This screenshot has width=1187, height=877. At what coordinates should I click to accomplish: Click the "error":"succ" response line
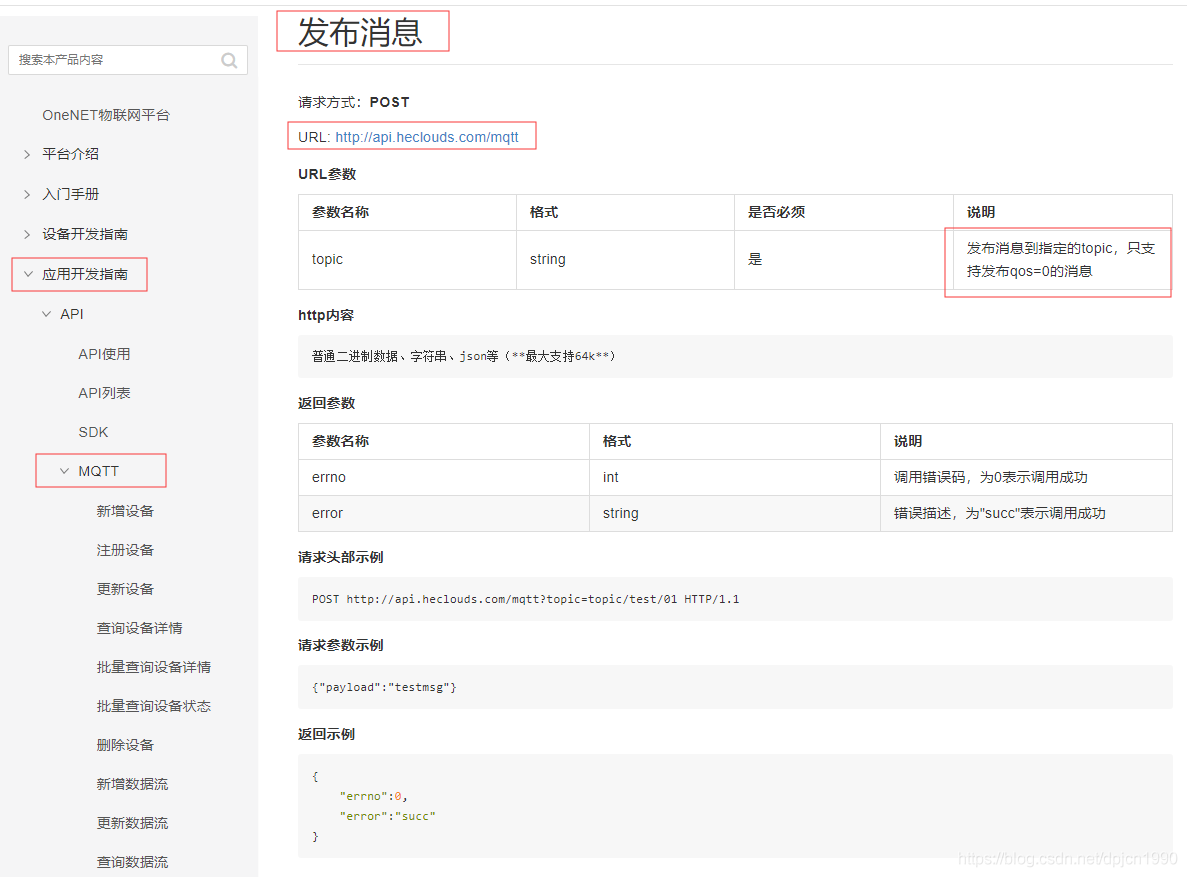[388, 816]
